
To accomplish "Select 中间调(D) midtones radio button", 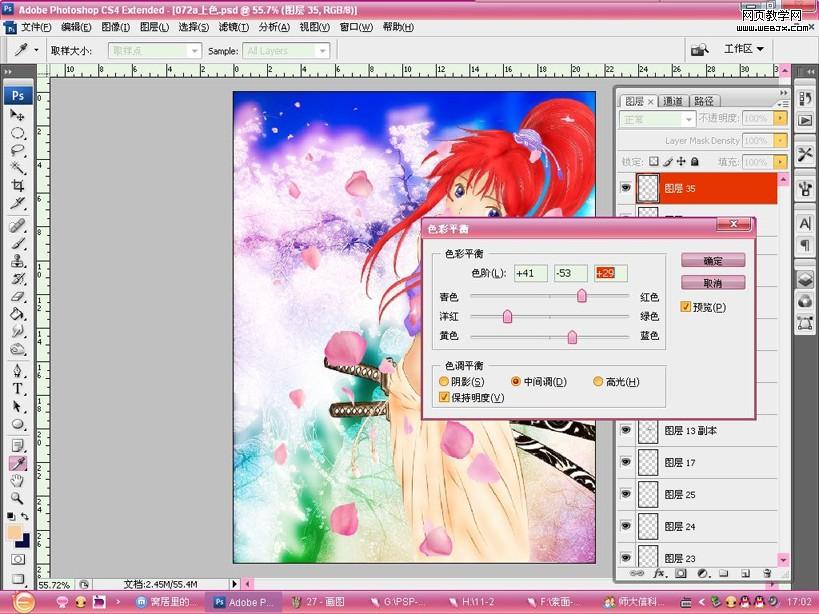I will point(516,382).
